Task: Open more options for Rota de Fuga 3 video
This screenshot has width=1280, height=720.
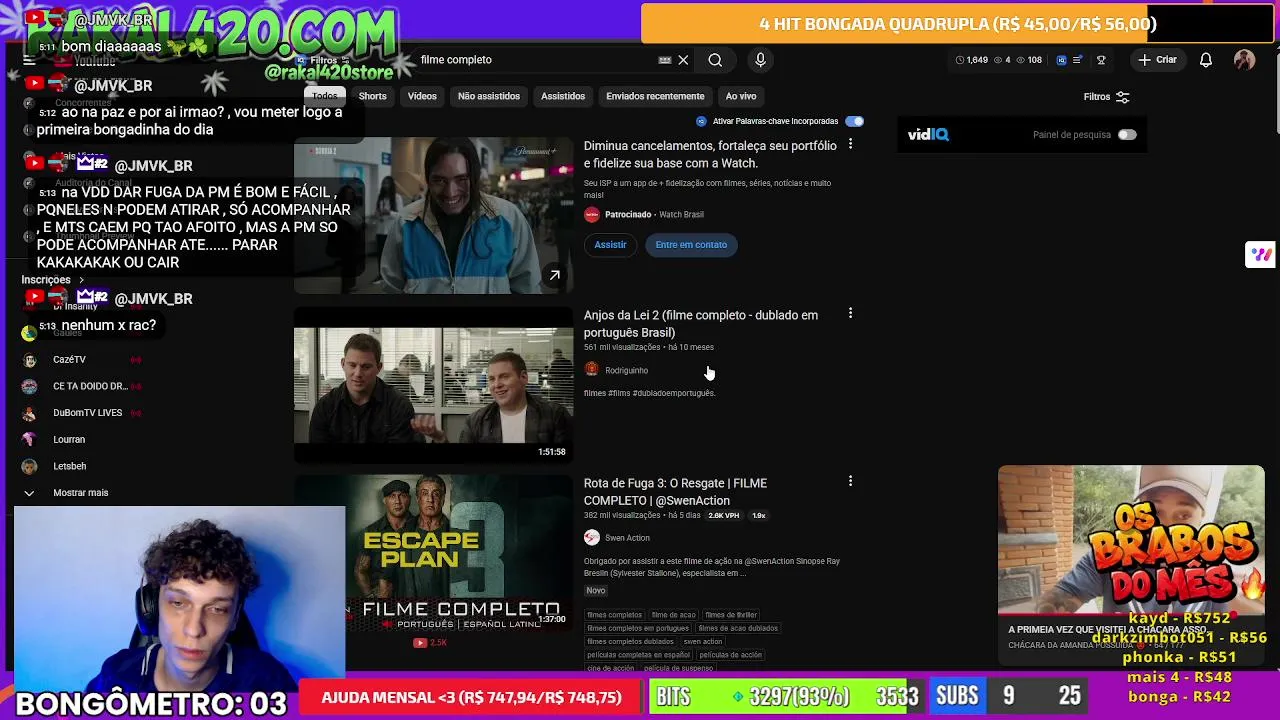Action: (x=850, y=482)
